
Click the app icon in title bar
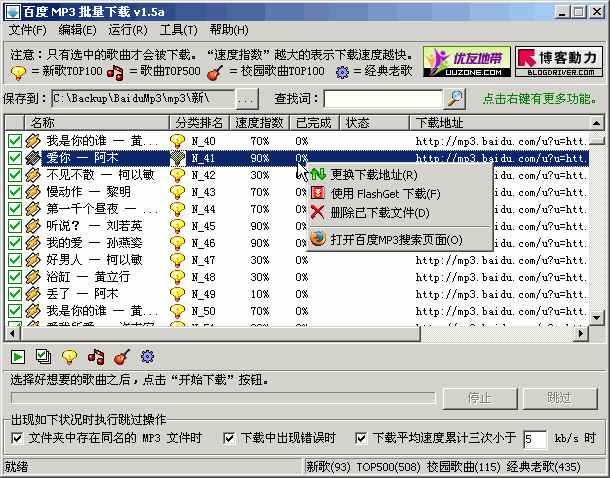coord(13,12)
